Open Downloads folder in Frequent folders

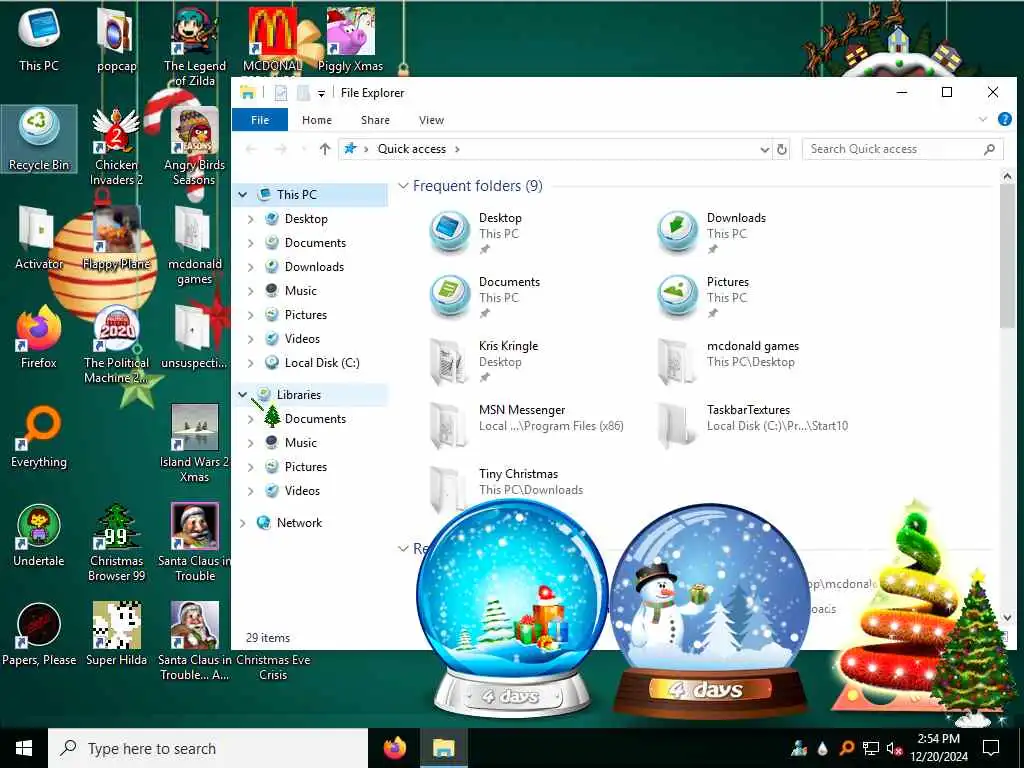pyautogui.click(x=712, y=232)
